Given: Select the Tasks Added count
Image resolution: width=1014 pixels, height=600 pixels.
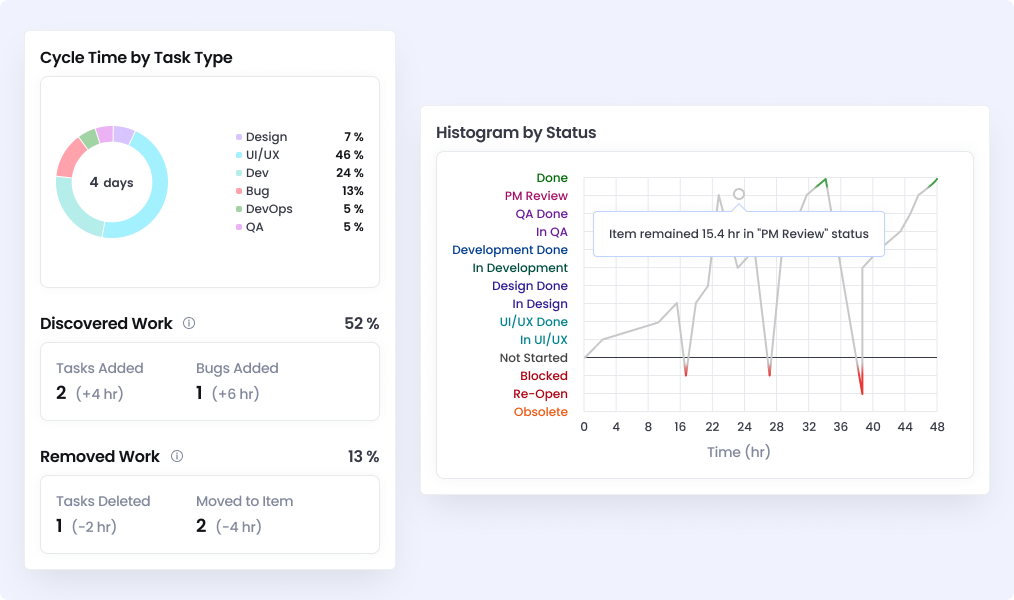Looking at the screenshot, I should (x=61, y=393).
